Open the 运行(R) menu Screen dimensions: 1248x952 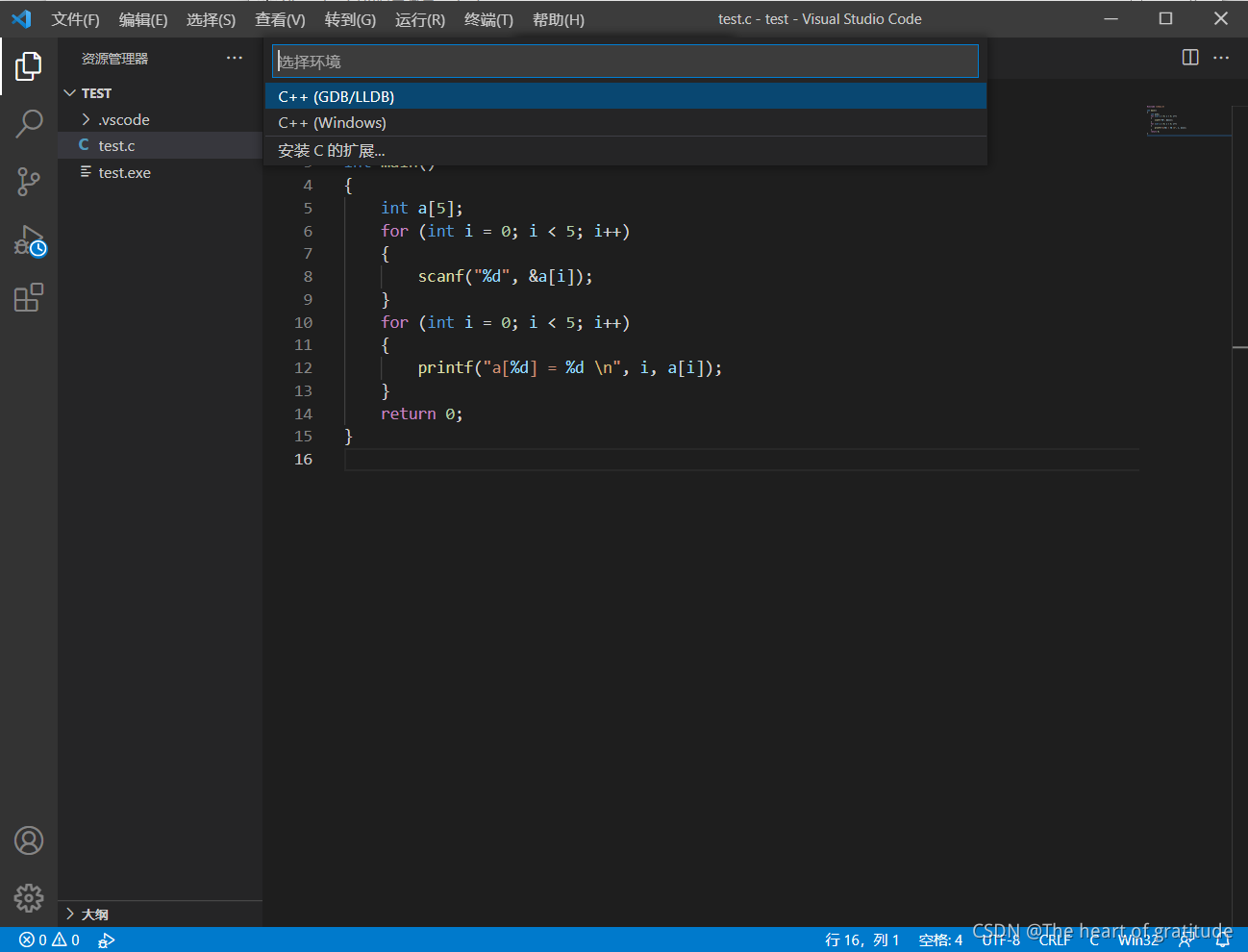[x=420, y=19]
